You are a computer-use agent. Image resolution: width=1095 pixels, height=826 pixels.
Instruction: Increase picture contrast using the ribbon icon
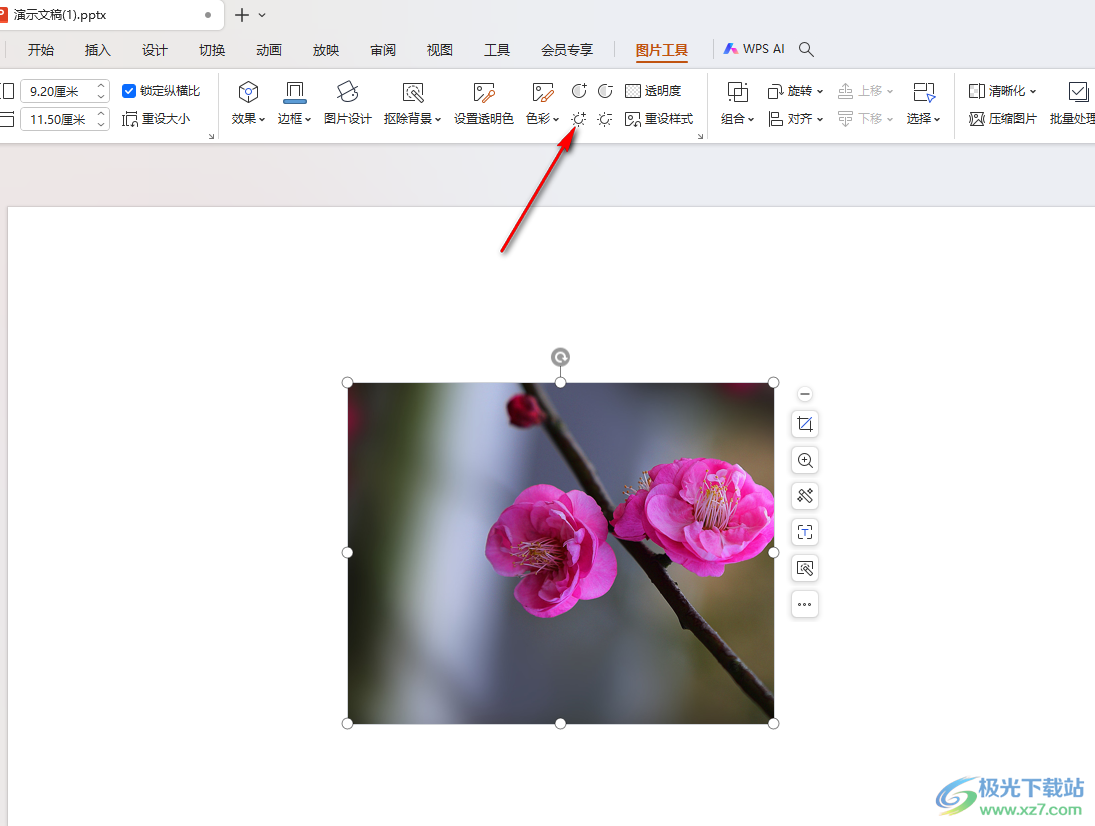[579, 91]
